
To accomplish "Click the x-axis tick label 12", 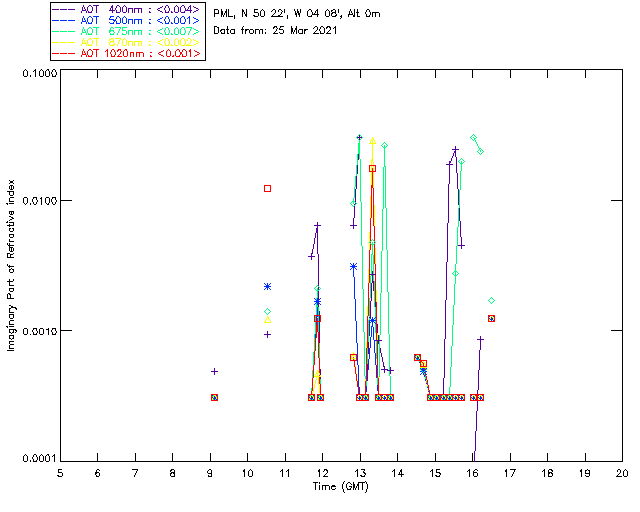I will (x=322, y=473).
